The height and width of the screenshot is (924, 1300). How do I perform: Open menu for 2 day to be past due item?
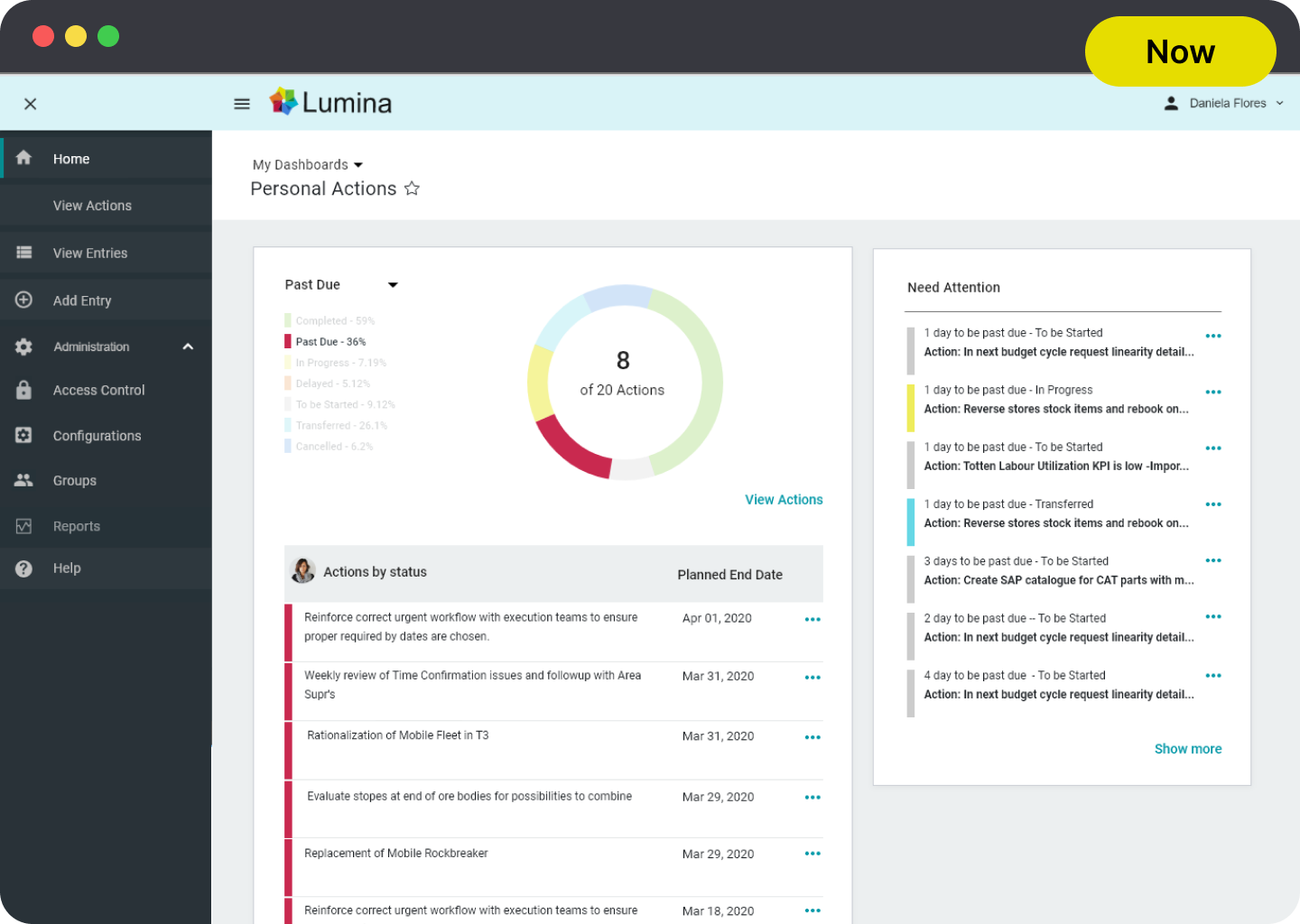pyautogui.click(x=1213, y=616)
